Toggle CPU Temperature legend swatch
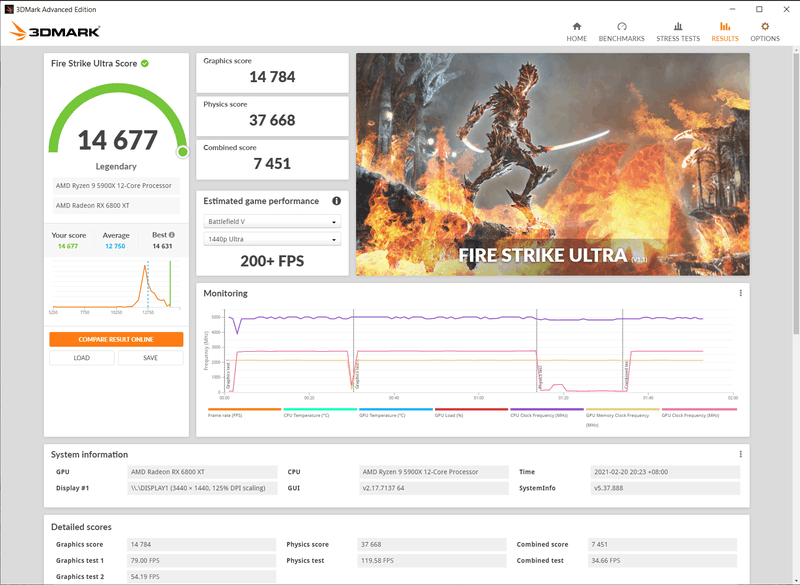Viewport: 800px width, 585px height. [x=320, y=409]
